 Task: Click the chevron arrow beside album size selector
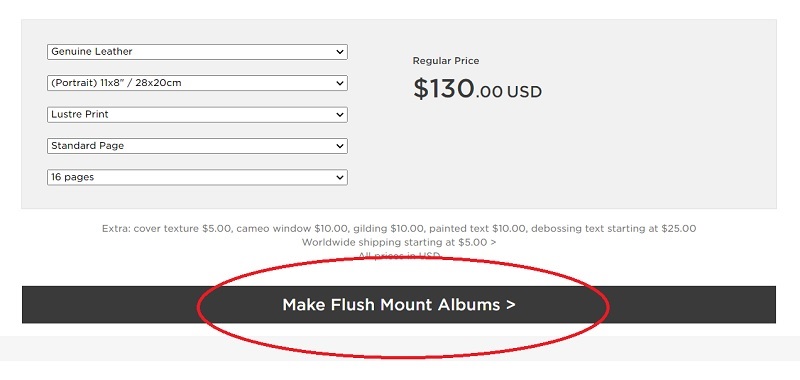340,83
